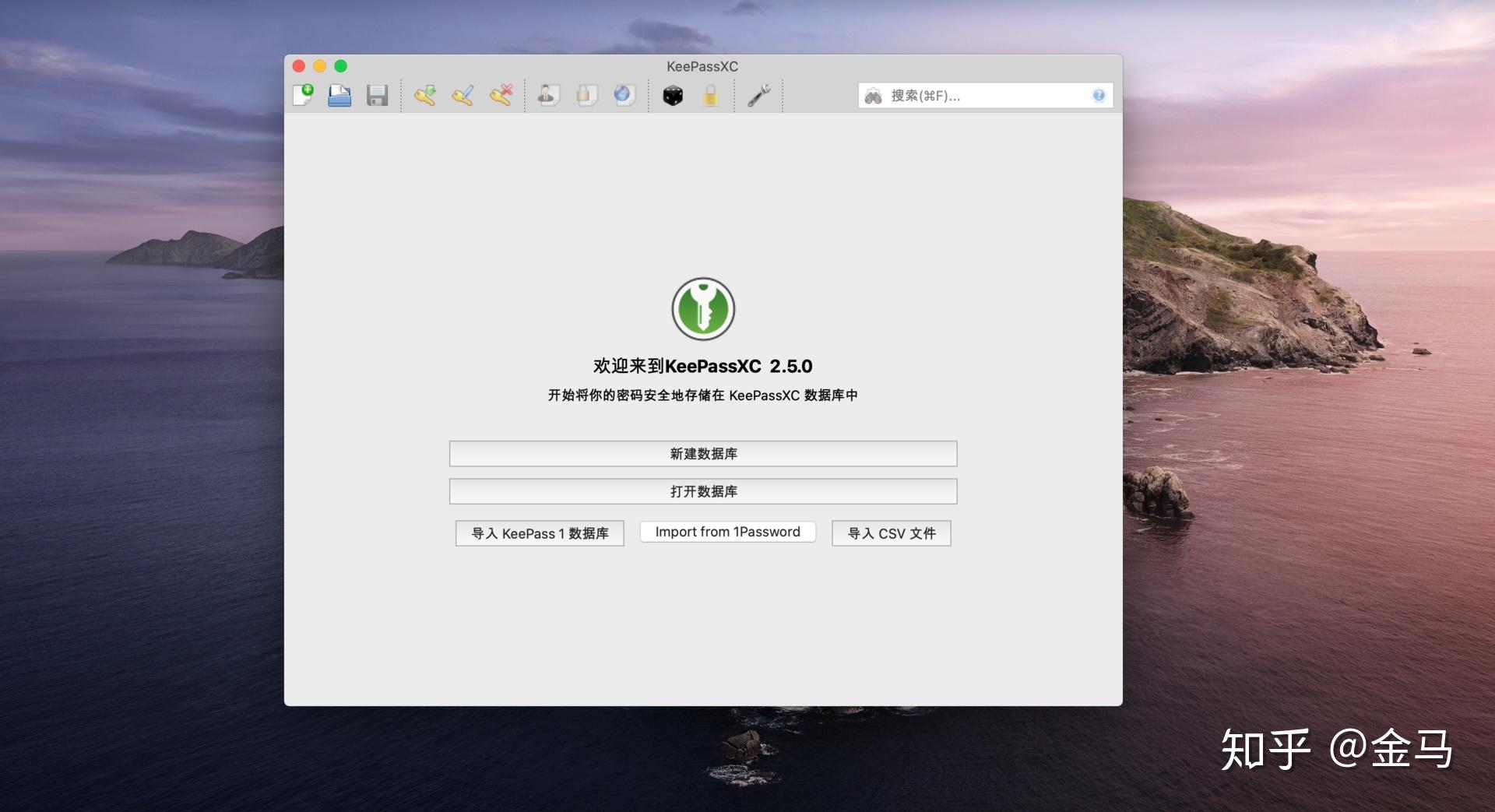Select the edit entry key-pencil icon
Viewport: 1495px width, 812px height.
[463, 95]
